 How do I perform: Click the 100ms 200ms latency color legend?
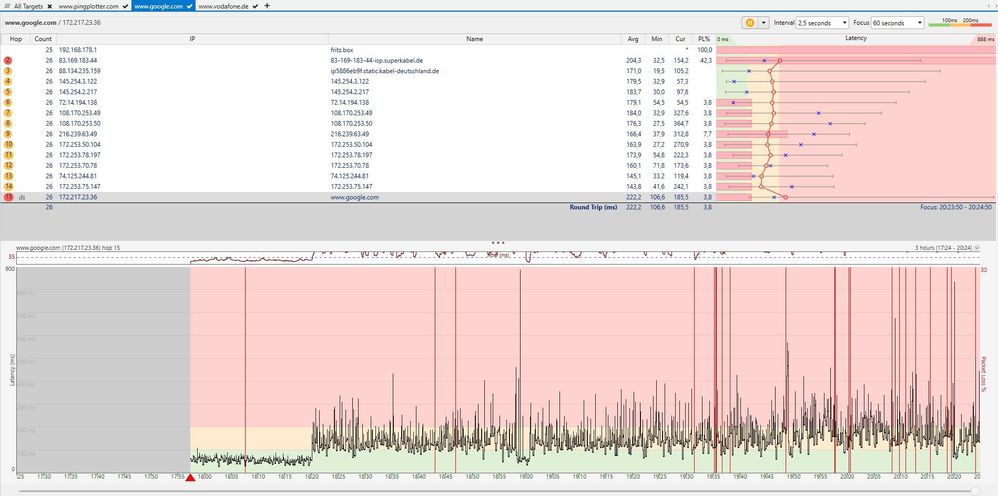click(x=960, y=22)
